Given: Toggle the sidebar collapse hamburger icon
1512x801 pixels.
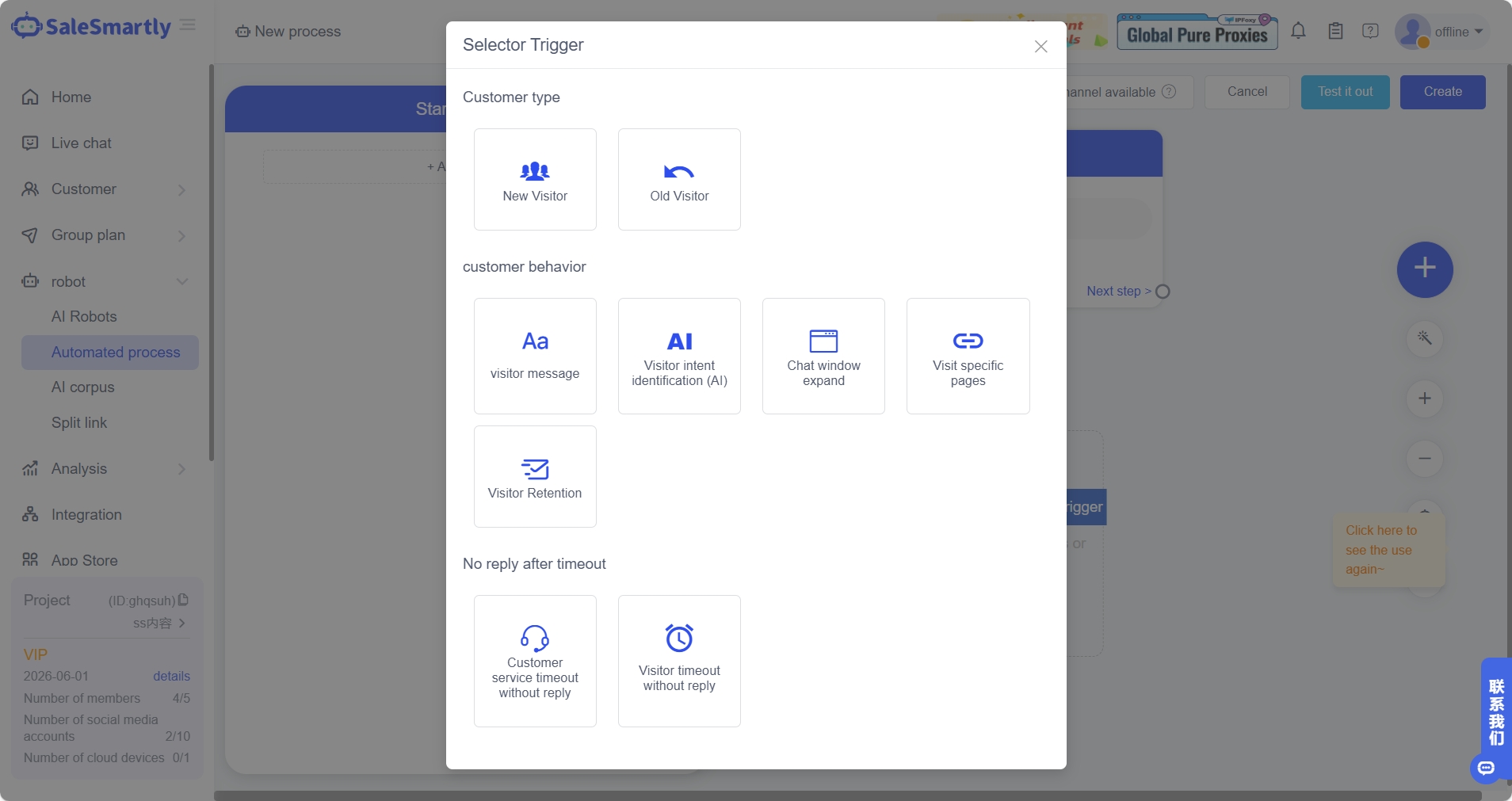Looking at the screenshot, I should click(x=188, y=25).
